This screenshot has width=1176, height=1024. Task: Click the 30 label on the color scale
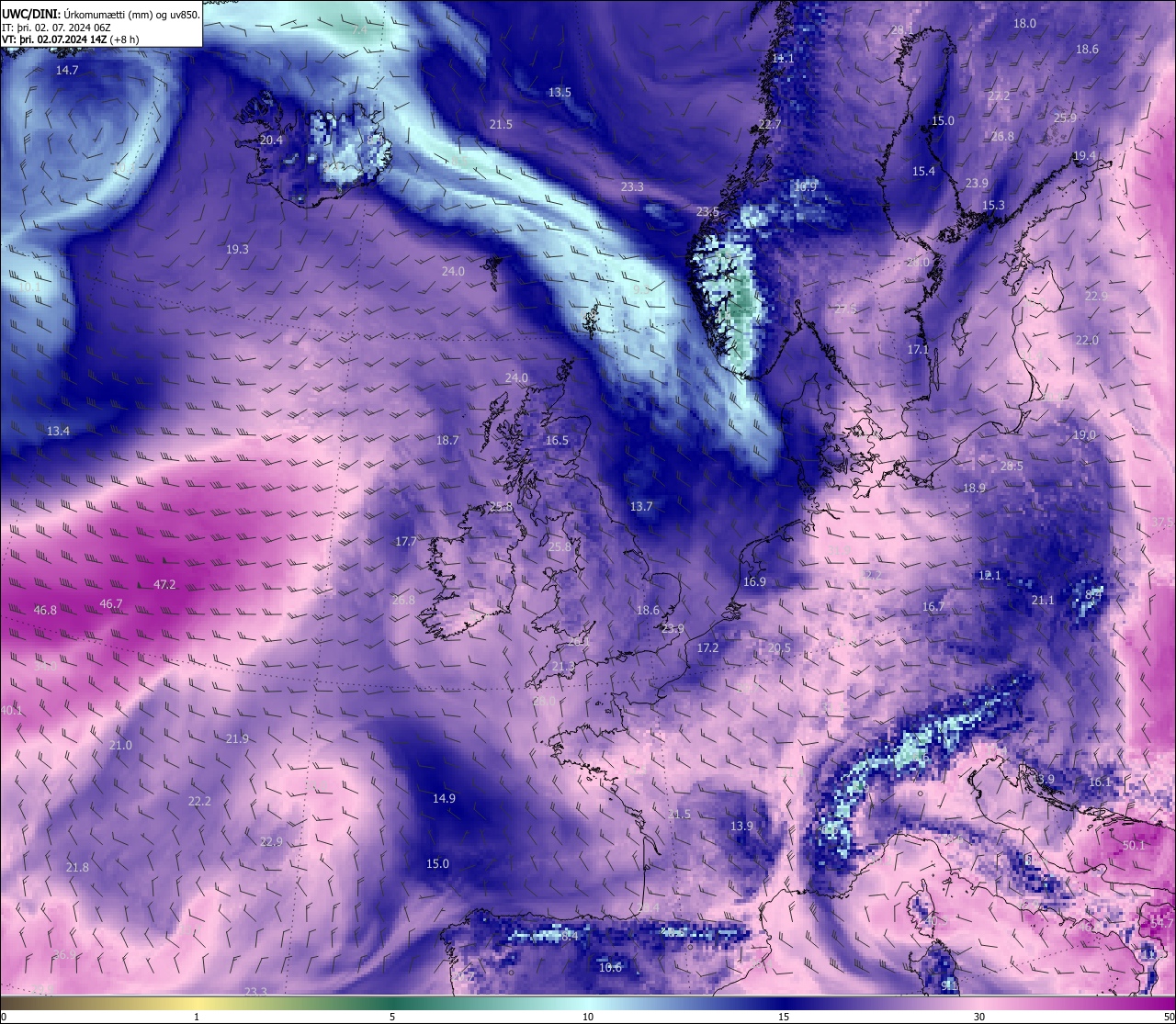pos(979,1017)
